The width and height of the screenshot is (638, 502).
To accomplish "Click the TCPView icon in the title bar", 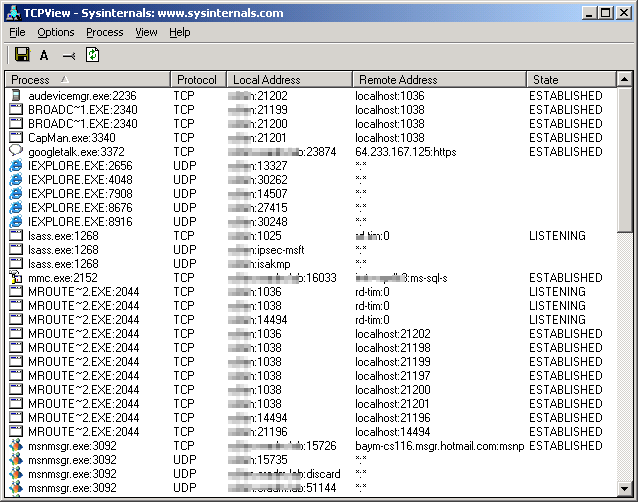I will [13, 13].
